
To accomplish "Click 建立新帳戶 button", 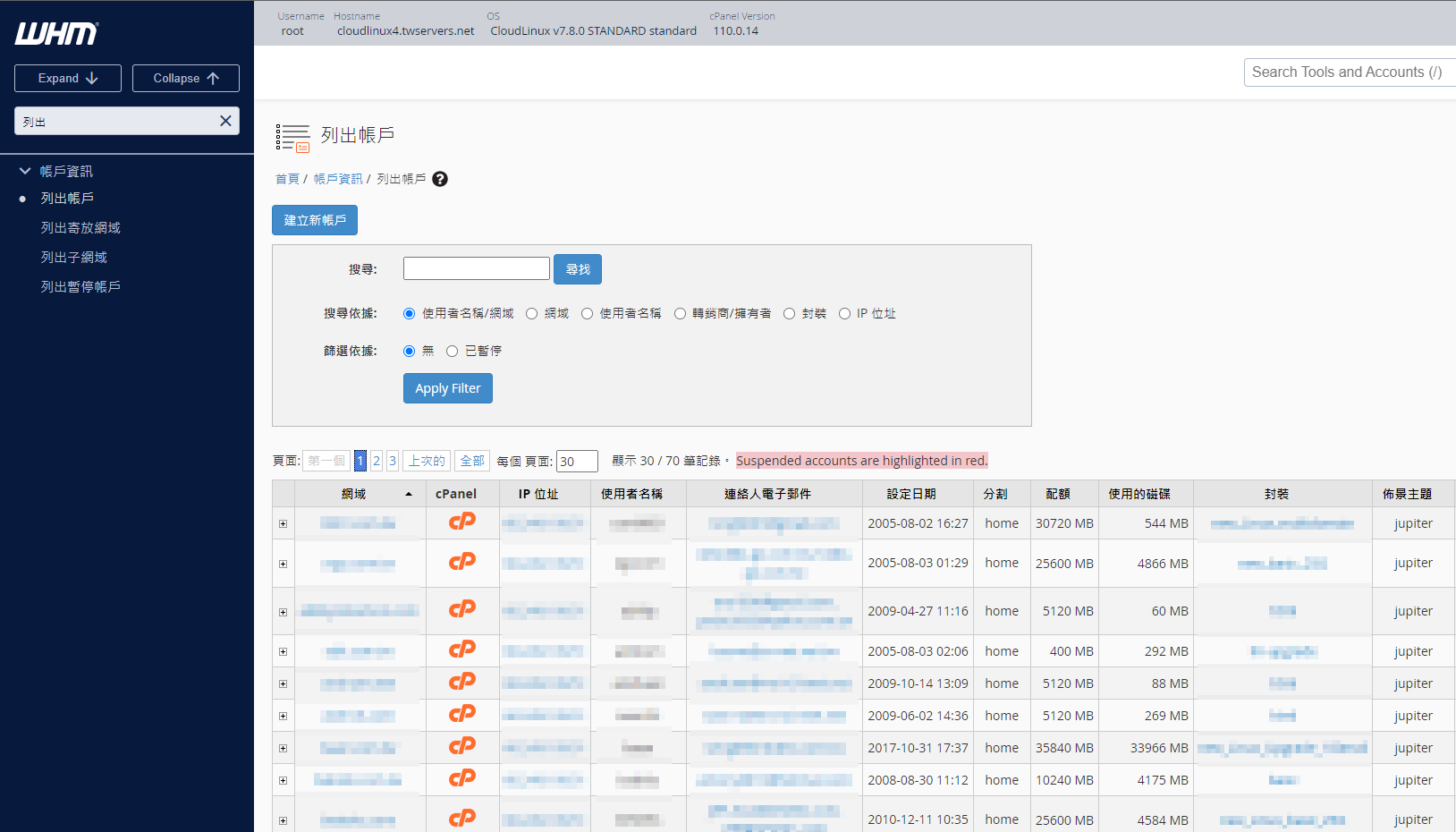I will (315, 220).
